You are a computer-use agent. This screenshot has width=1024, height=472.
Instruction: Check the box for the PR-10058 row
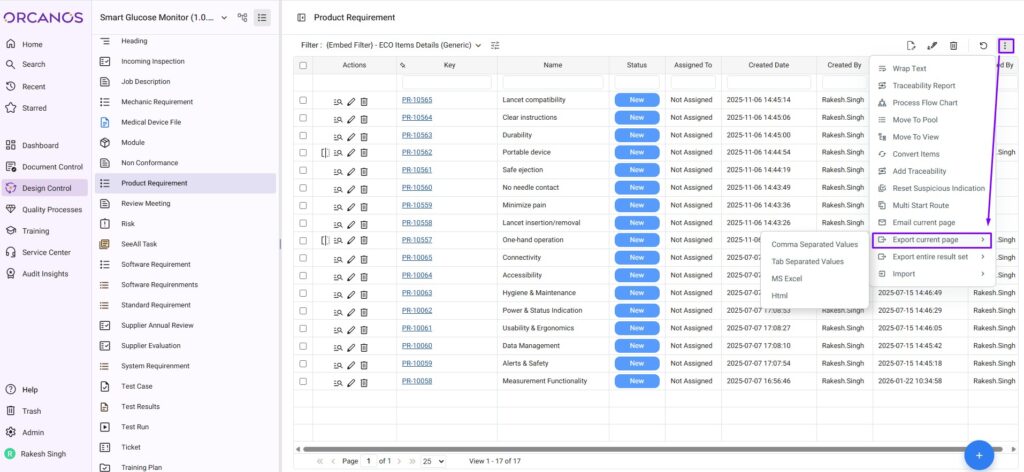click(x=303, y=381)
